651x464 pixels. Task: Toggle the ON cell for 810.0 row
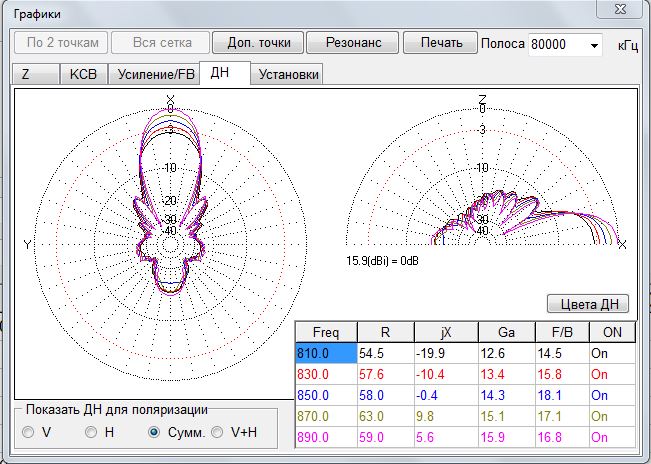[x=612, y=352]
